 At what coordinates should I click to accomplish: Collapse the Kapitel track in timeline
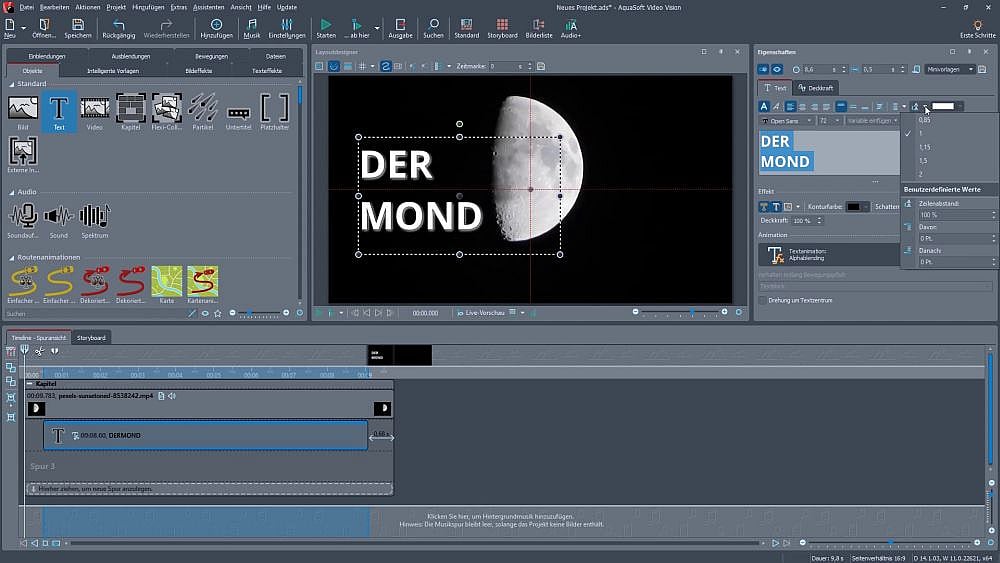pos(30,383)
